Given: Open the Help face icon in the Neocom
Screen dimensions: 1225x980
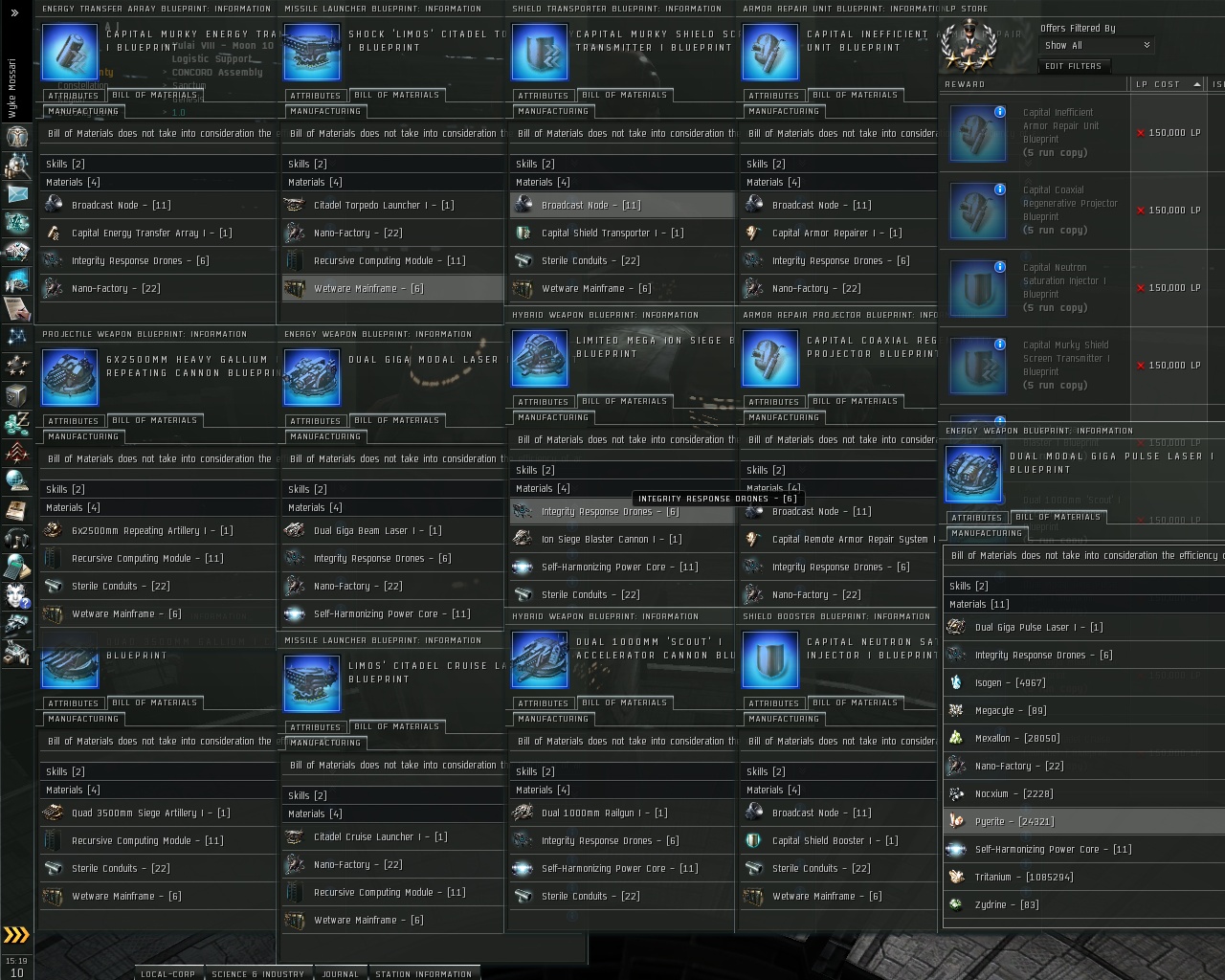Looking at the screenshot, I should 16,596.
